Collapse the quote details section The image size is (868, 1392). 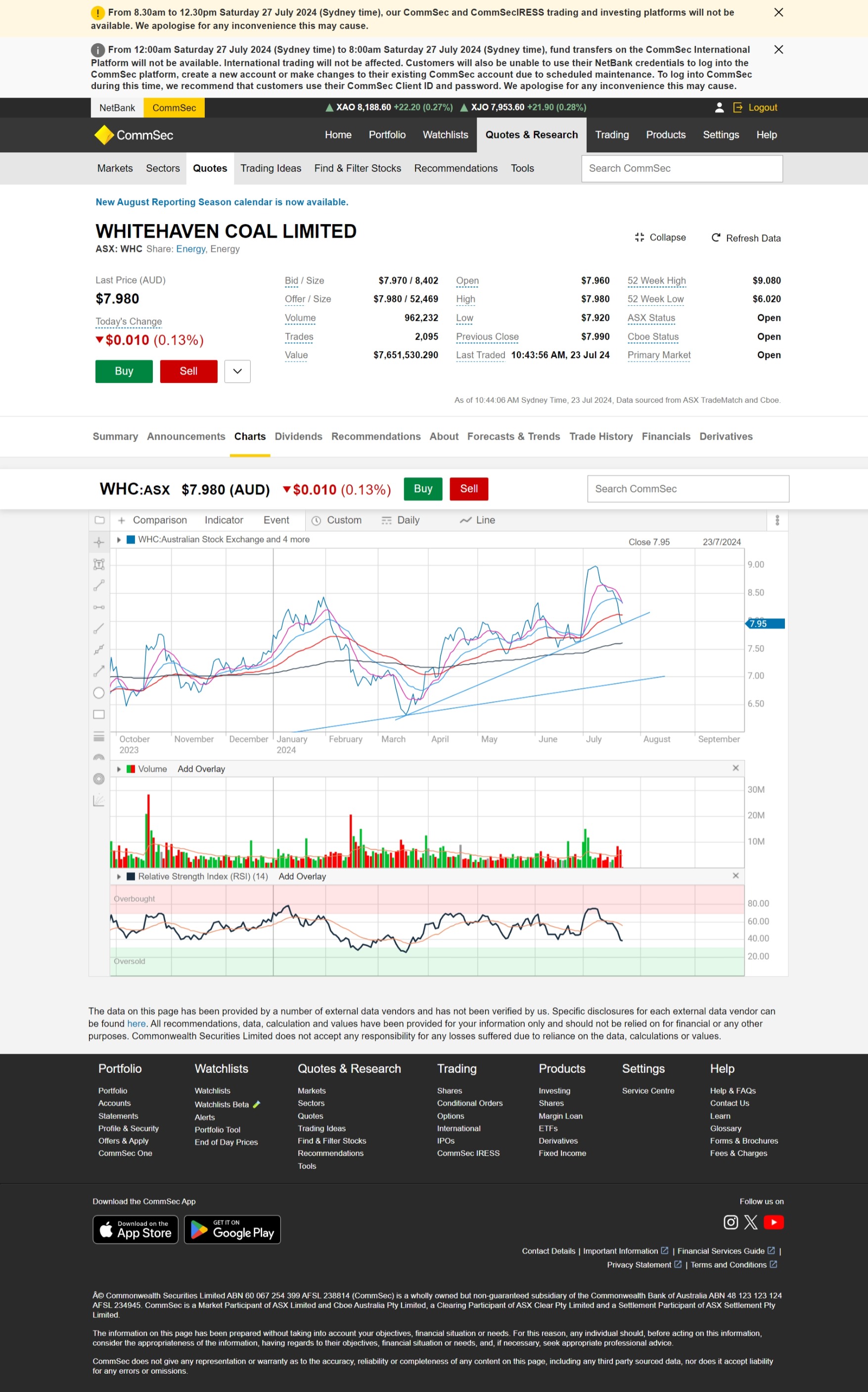click(x=660, y=237)
